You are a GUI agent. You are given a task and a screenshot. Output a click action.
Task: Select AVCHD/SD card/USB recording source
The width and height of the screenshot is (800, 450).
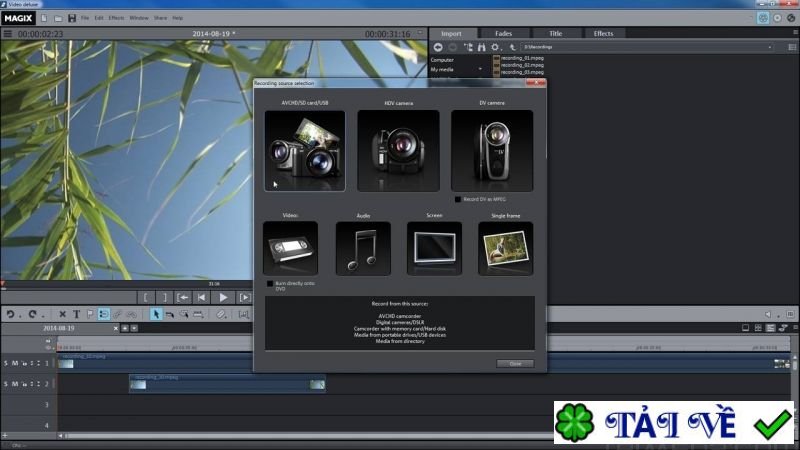305,150
